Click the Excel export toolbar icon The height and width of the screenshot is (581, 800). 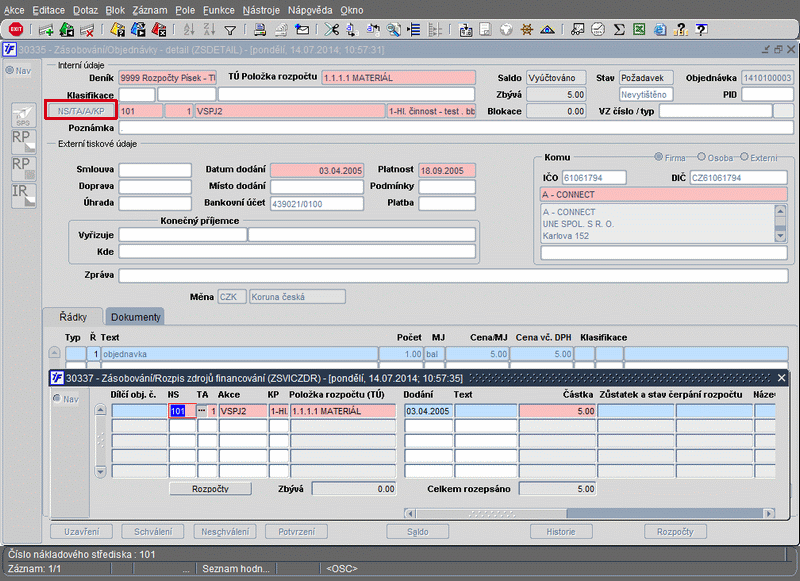click(x=639, y=30)
